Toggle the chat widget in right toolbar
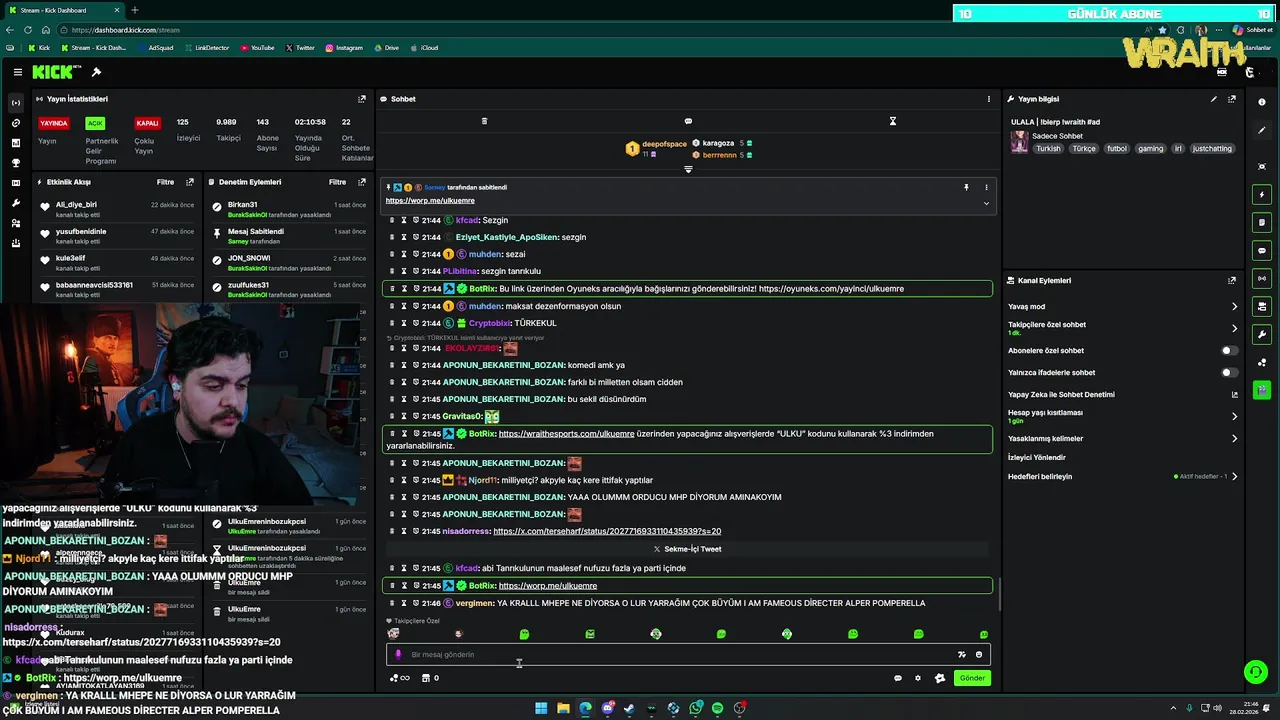The height and width of the screenshot is (720, 1280). point(1262,250)
